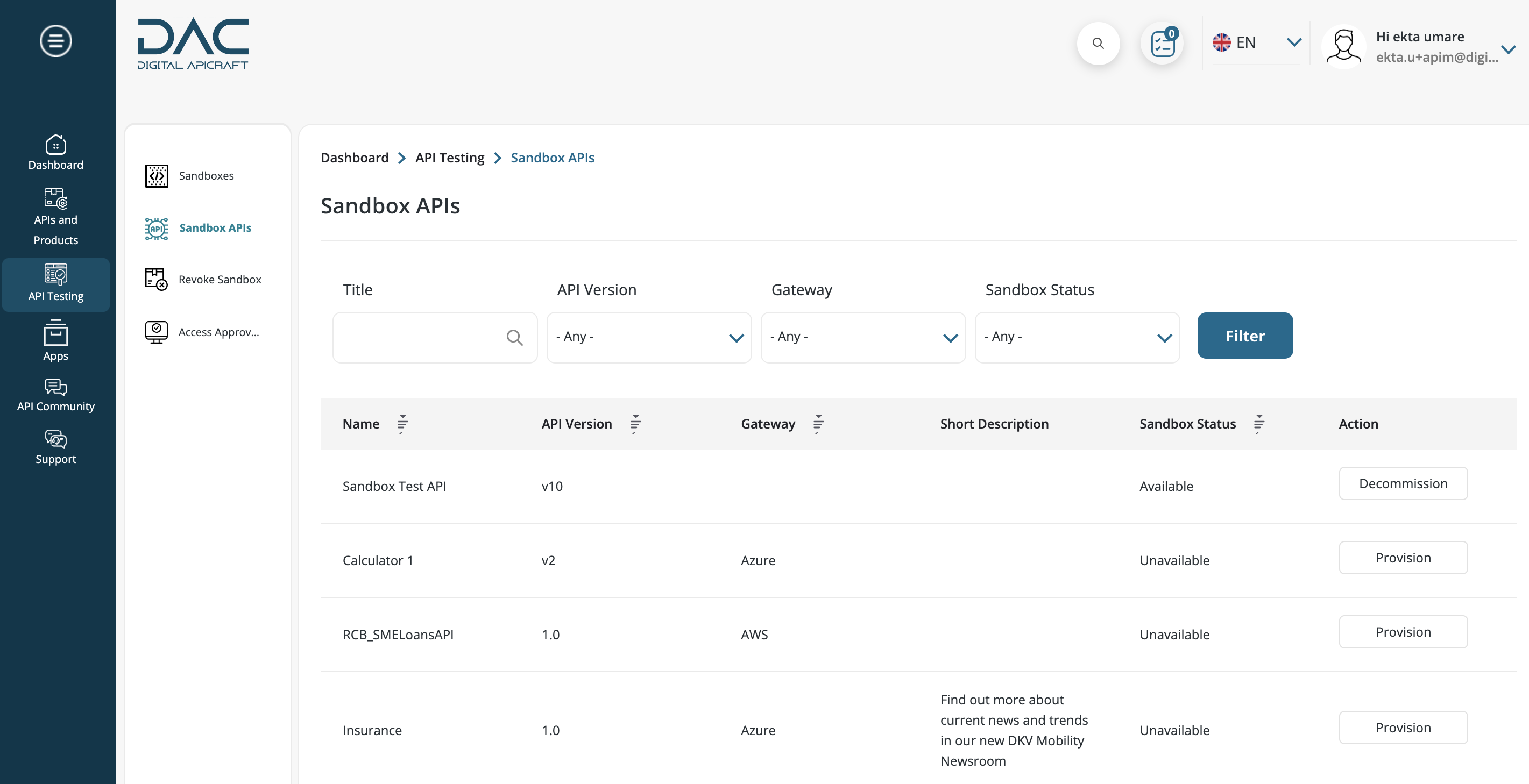Click the Sandboxes code icon
1529x784 pixels.
(x=157, y=175)
